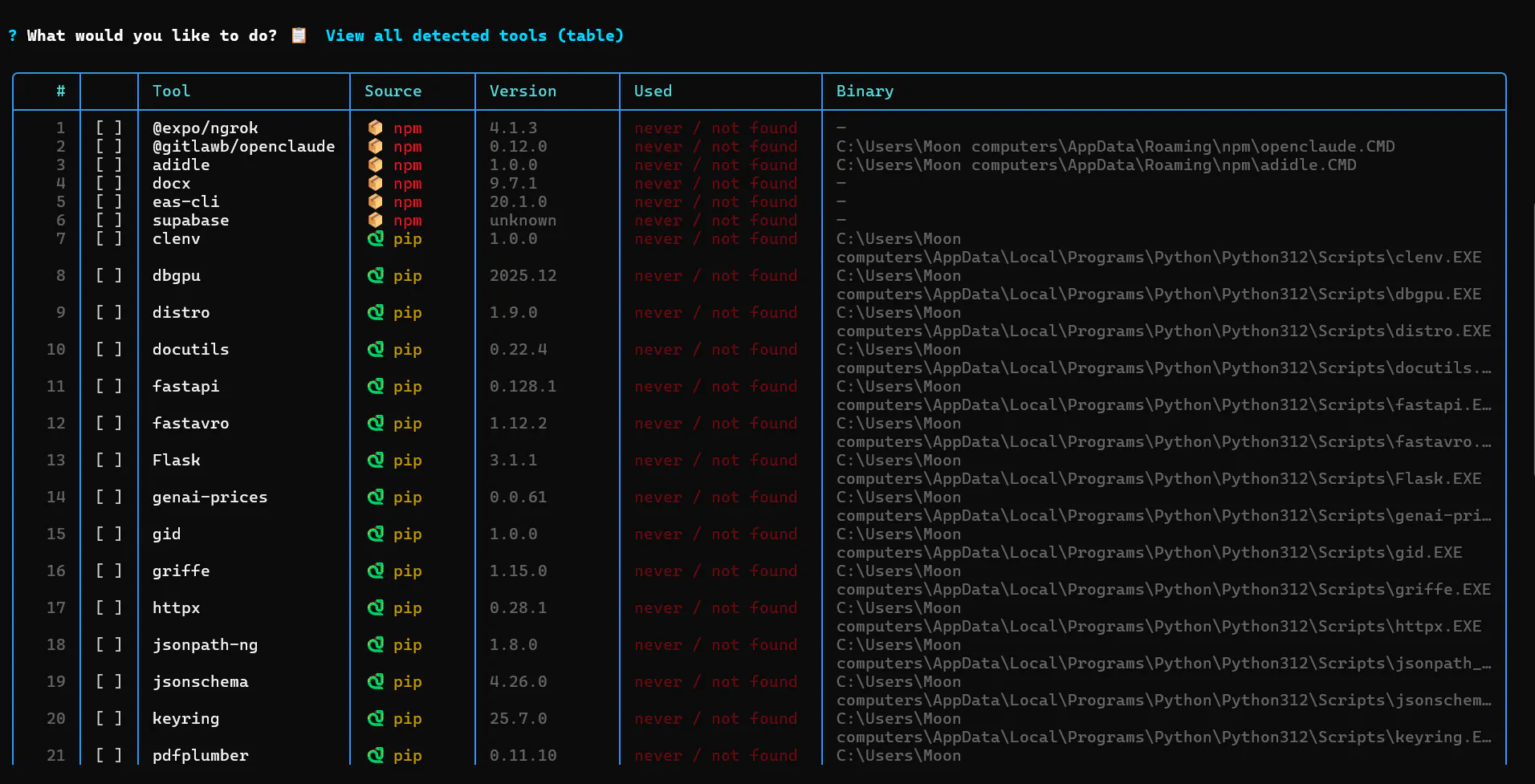This screenshot has height=784, width=1535.
Task: Click the npm package icon for @gitlawb/openclaude
Action: coord(375,146)
